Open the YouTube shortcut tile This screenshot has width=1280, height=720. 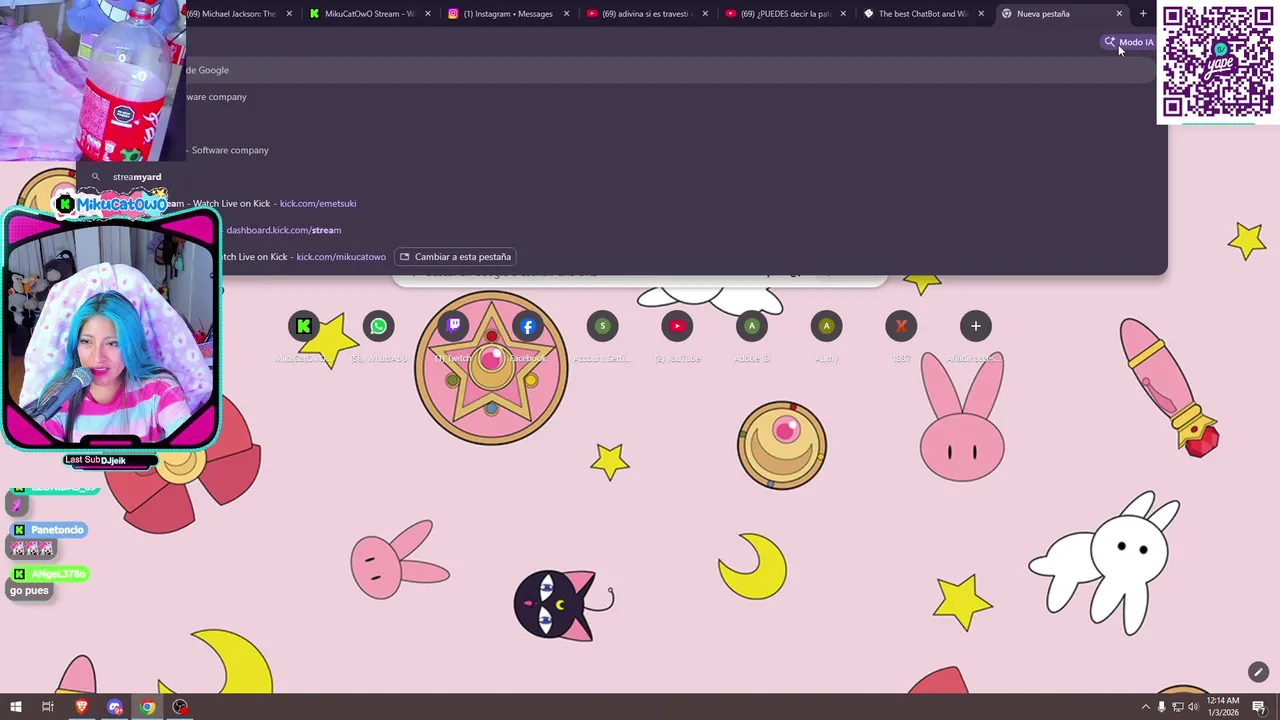(677, 326)
